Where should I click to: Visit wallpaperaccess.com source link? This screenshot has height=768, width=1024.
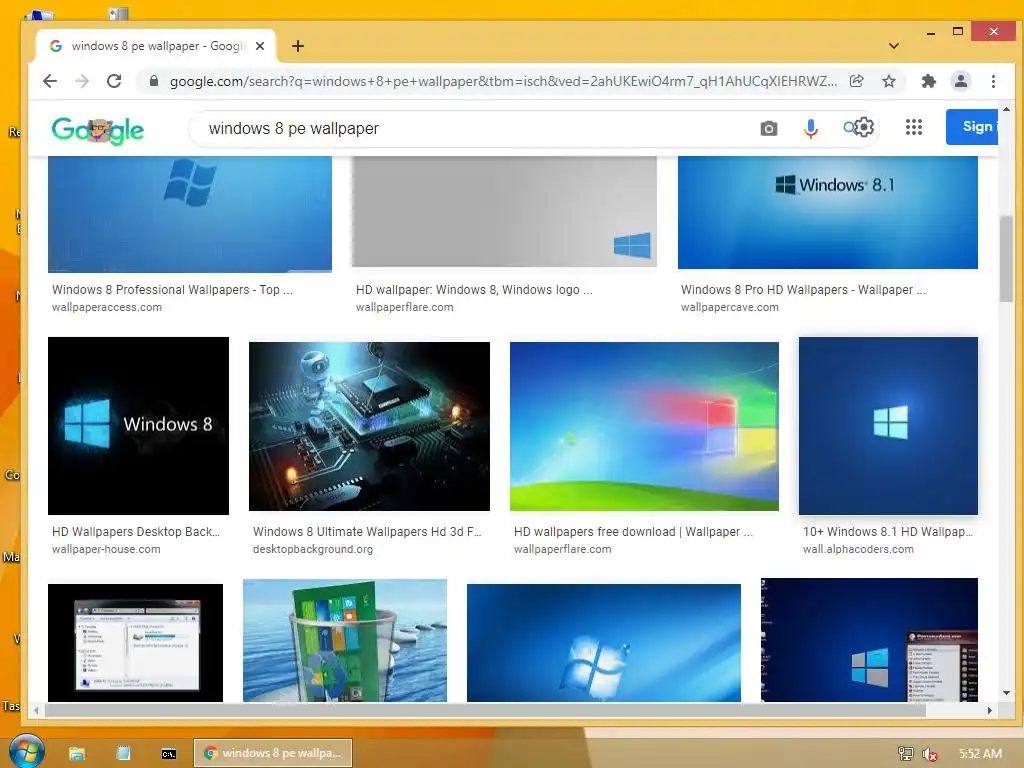click(x=107, y=307)
